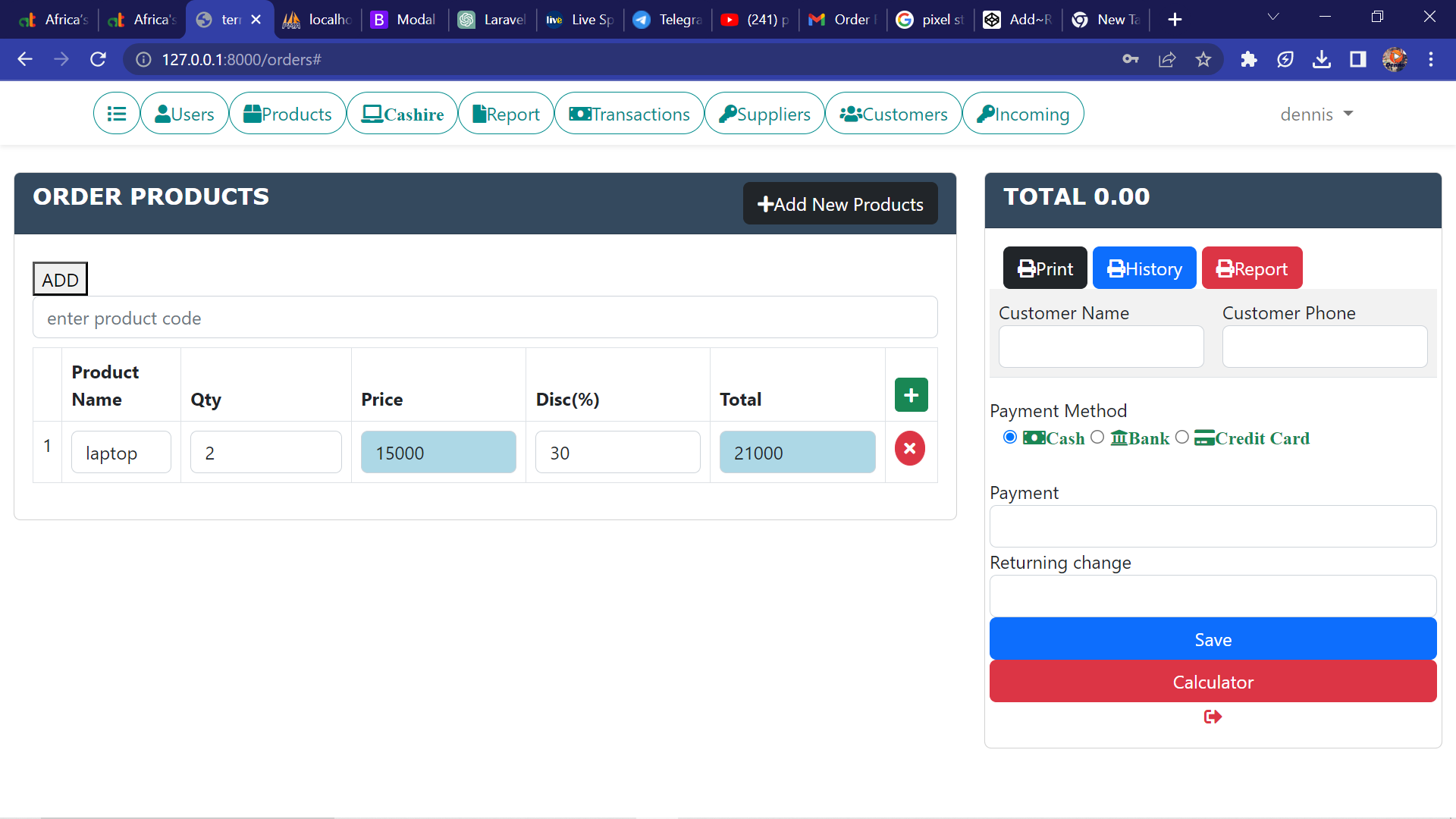Viewport: 1456px width, 819px height.
Task: Click the Customer Phone input
Action: [x=1325, y=347]
